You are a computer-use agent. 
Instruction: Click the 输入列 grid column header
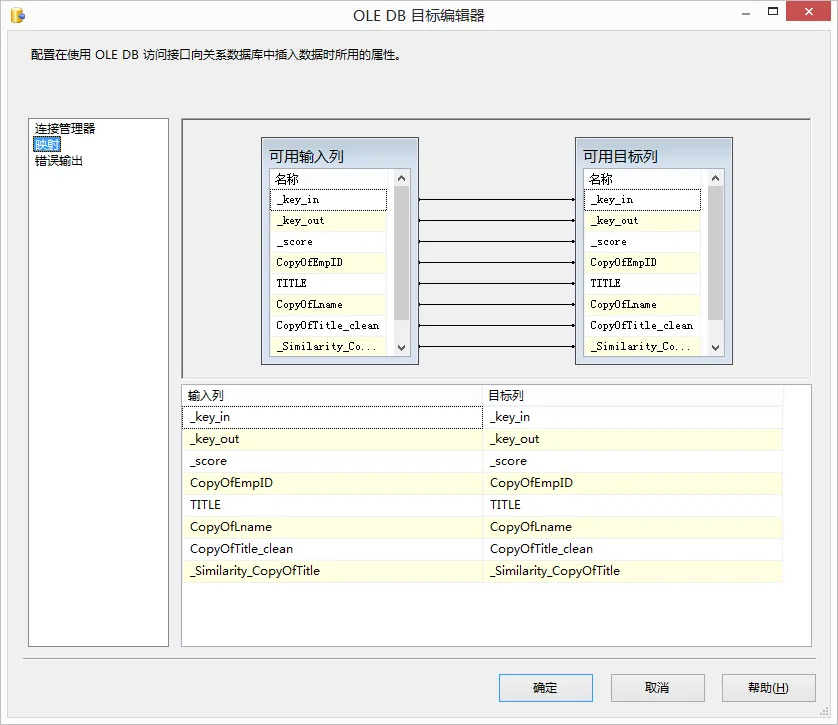332,396
